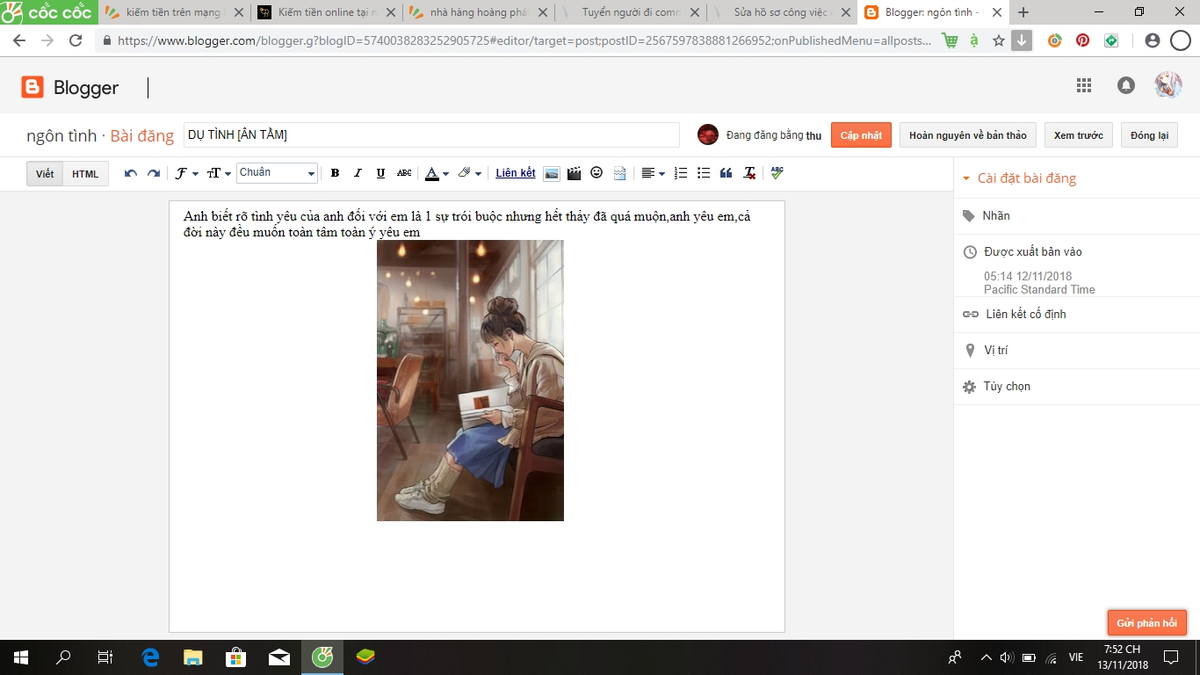Insert a jump break with the torn page icon
This screenshot has width=1200, height=675.
pyautogui.click(x=620, y=173)
